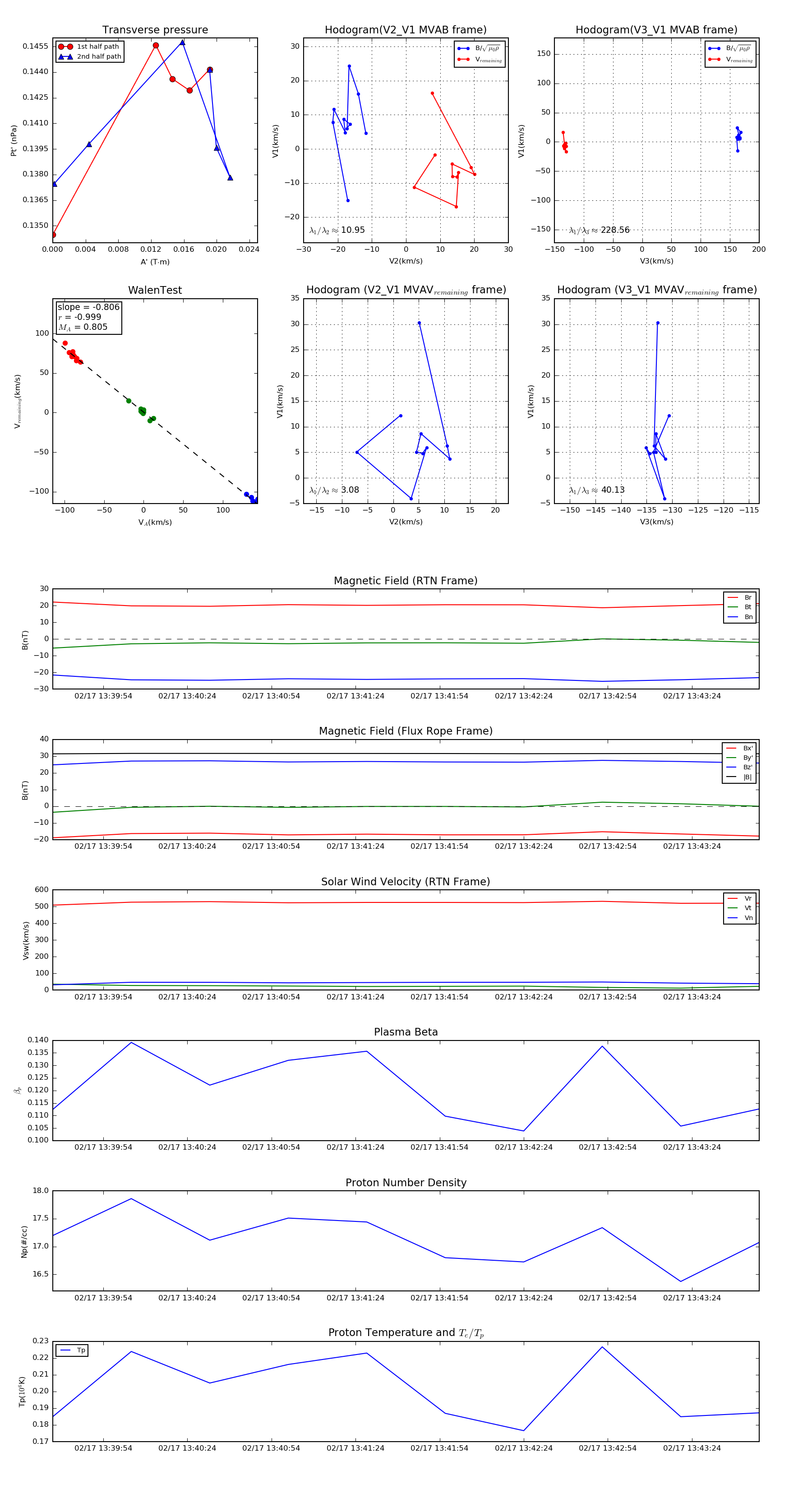Click the 'Transverse pressure' plot title
Viewport: 812px width, 1489px height.
(155, 30)
